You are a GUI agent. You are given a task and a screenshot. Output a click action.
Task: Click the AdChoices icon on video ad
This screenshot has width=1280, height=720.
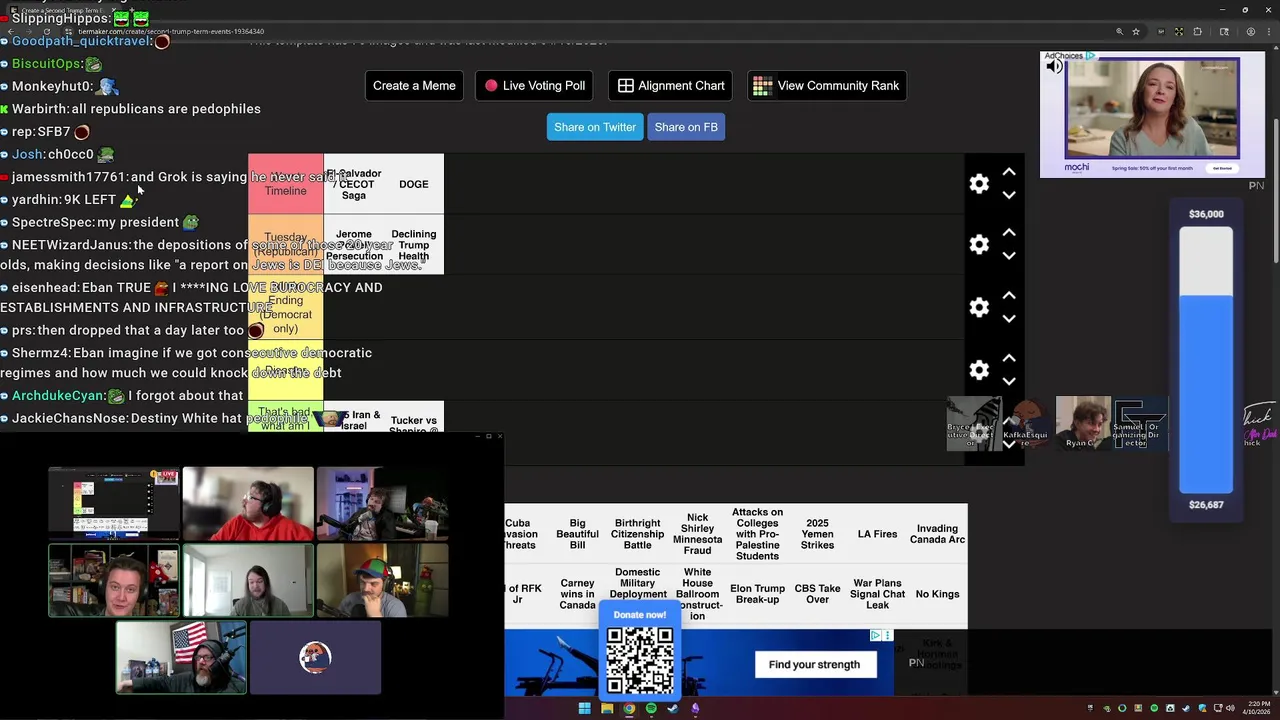coord(1090,56)
